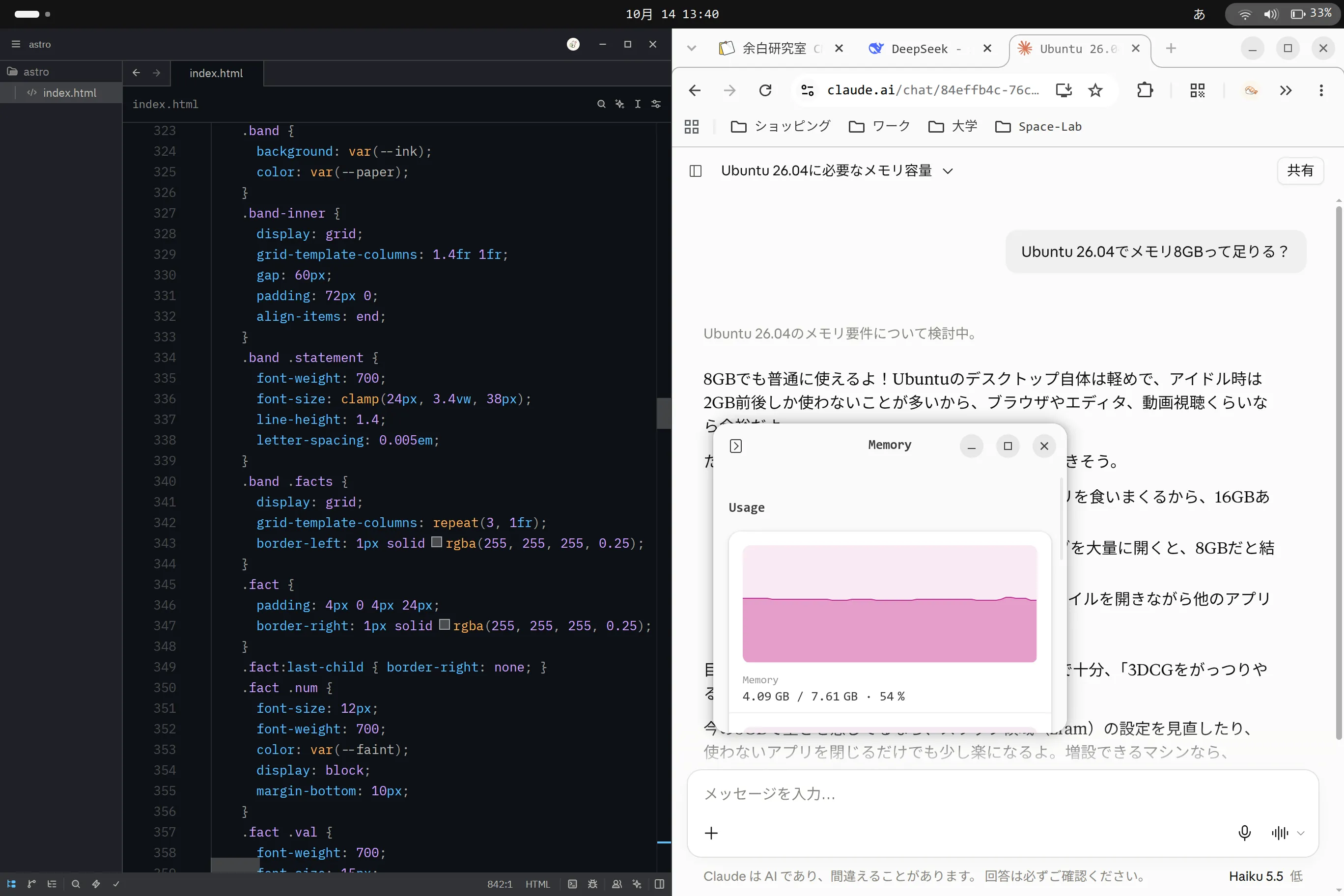Focus the メッセージを入力 message input field
Image resolution: width=1344 pixels, height=896 pixels.
click(x=1002, y=793)
